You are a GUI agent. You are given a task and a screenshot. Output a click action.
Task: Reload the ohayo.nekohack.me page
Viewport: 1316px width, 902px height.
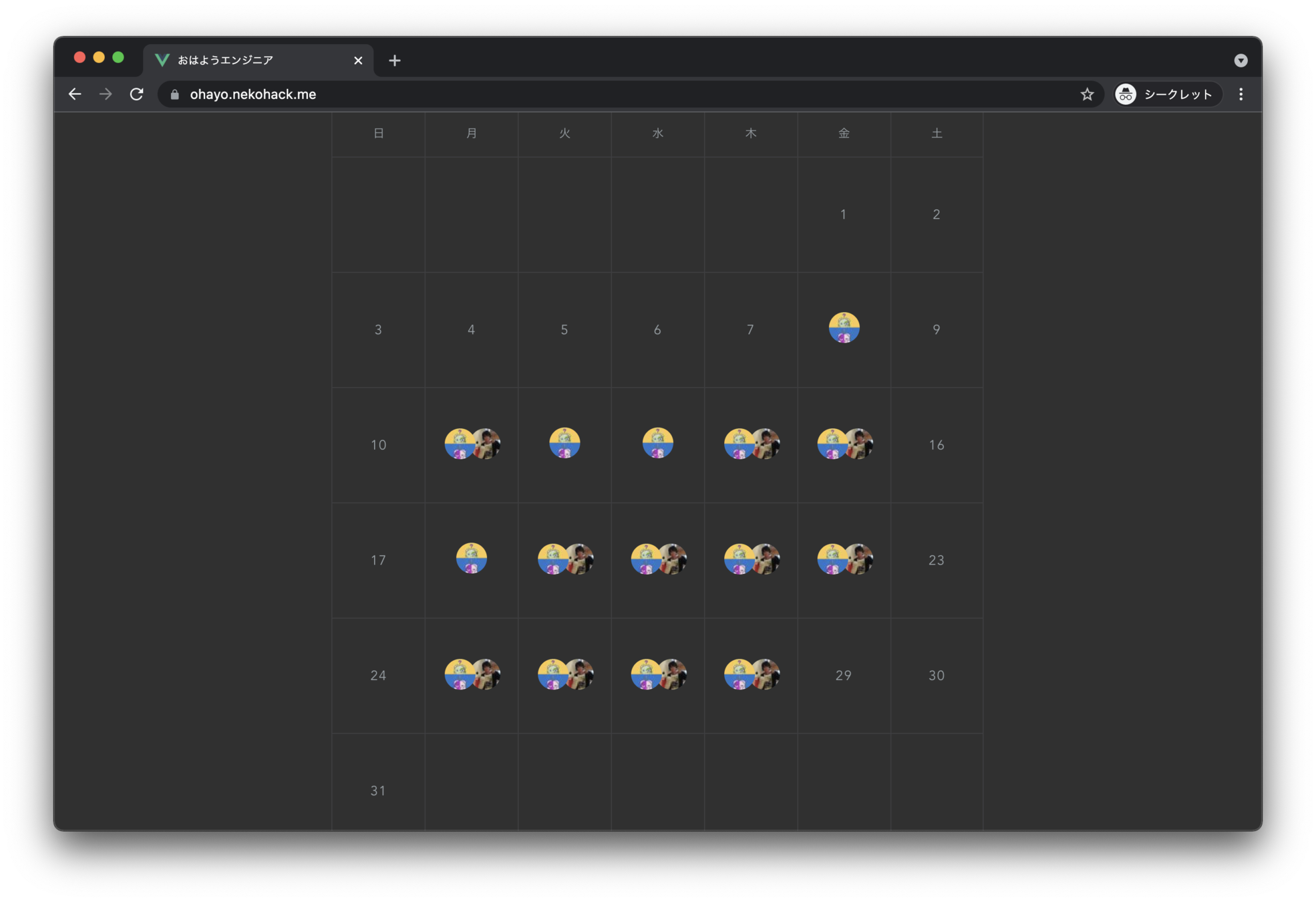(137, 94)
